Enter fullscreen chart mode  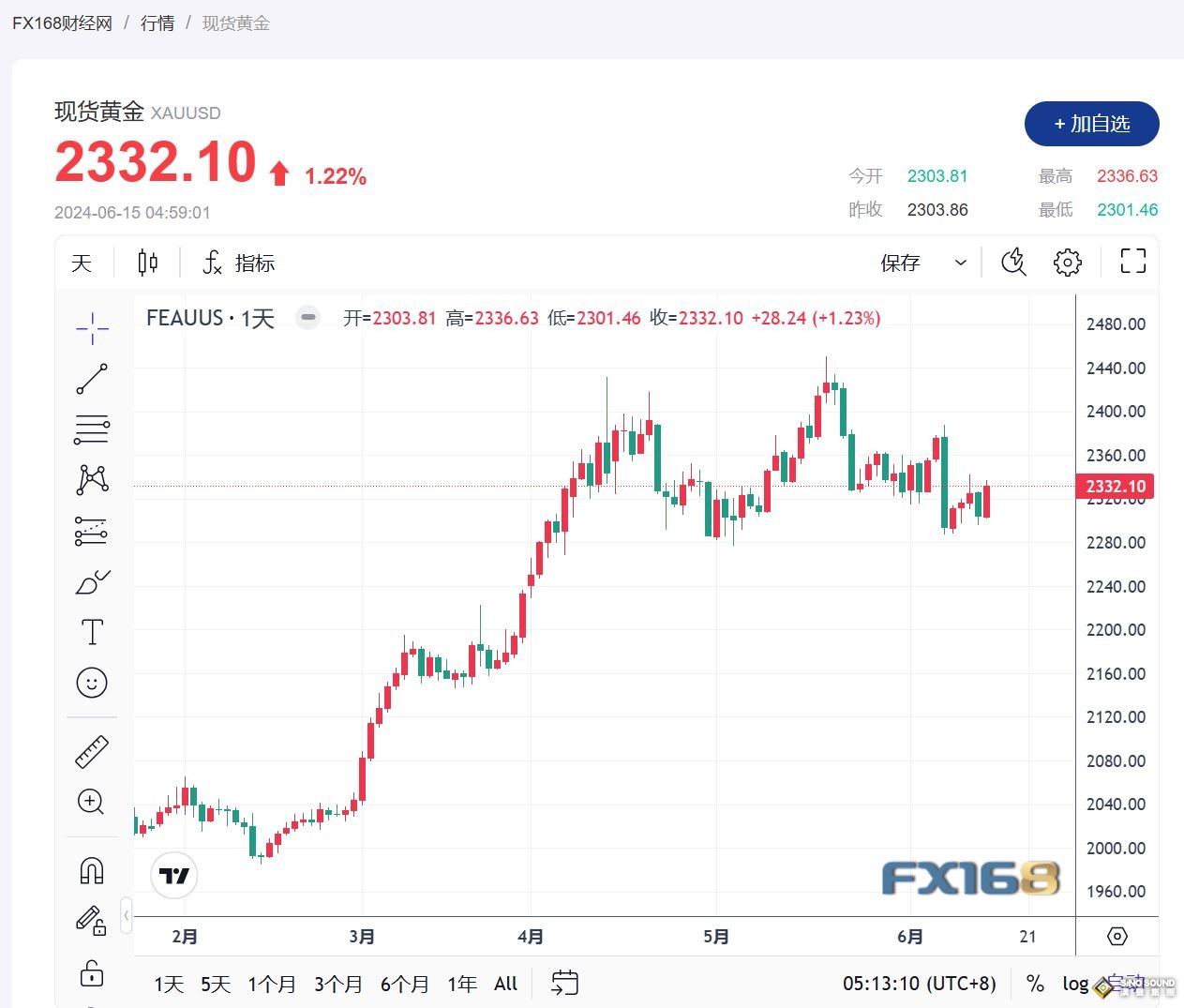pos(1133,262)
